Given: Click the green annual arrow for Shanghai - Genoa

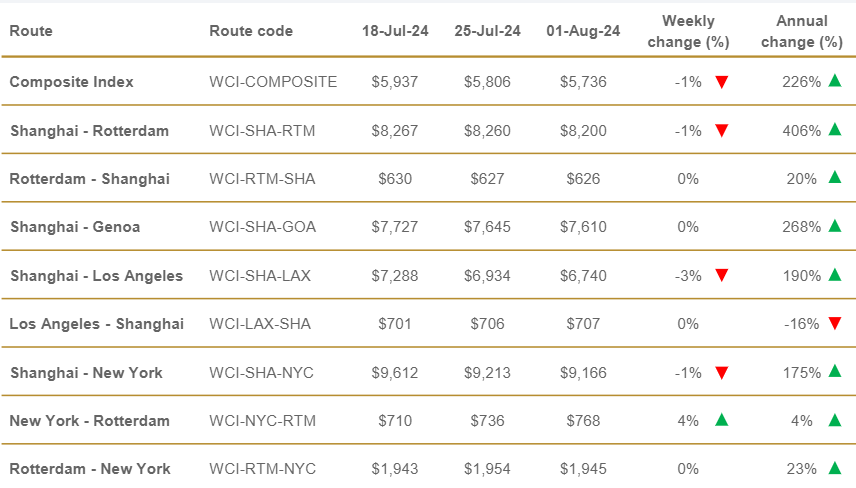Looking at the screenshot, I should click(834, 226).
